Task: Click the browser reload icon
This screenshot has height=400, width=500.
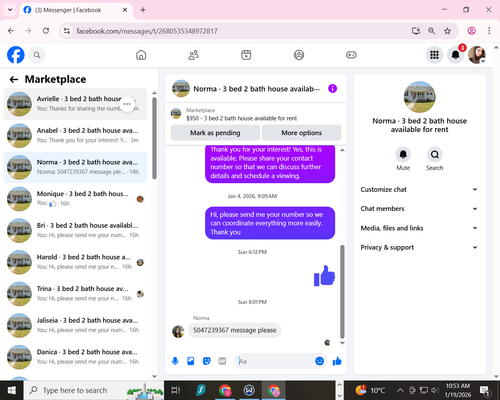Action: click(46, 31)
